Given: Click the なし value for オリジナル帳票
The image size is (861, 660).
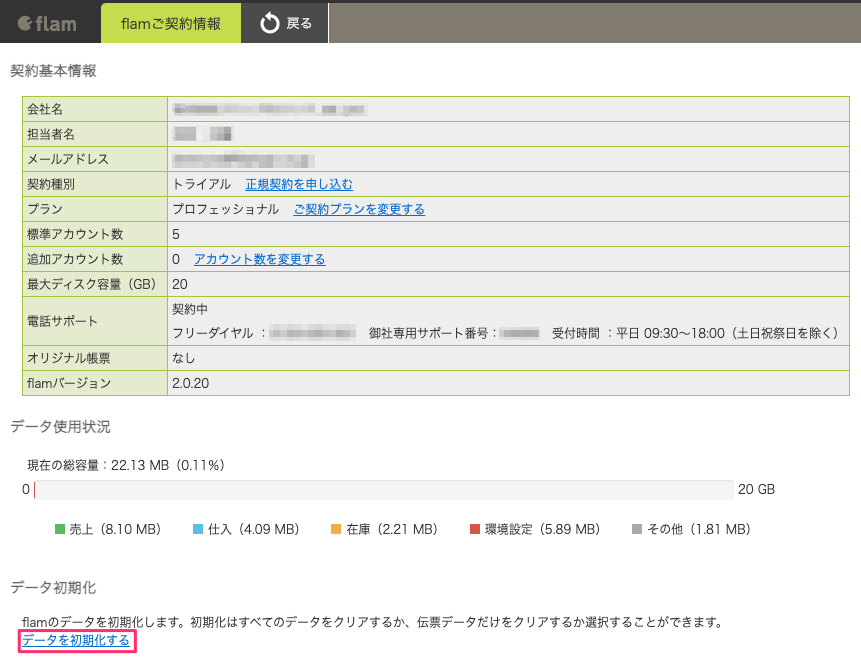Looking at the screenshot, I should 183,359.
